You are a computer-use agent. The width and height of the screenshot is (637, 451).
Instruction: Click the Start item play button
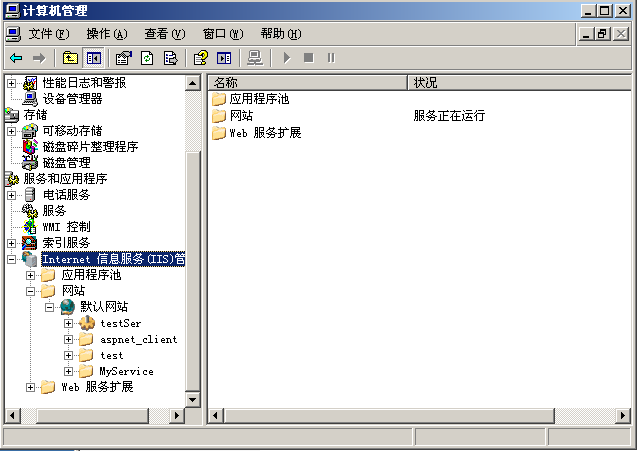pos(286,58)
